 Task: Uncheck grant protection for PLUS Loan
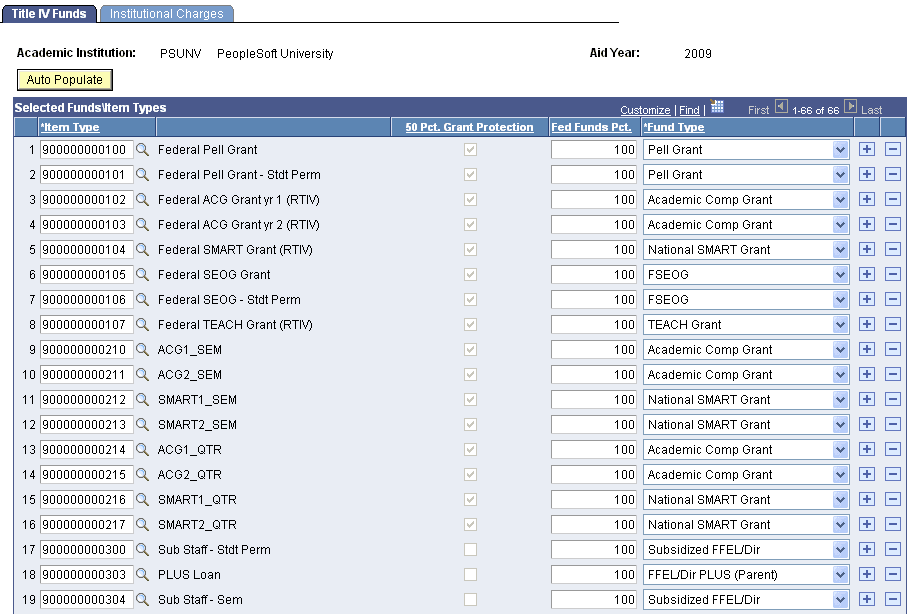tap(469, 574)
